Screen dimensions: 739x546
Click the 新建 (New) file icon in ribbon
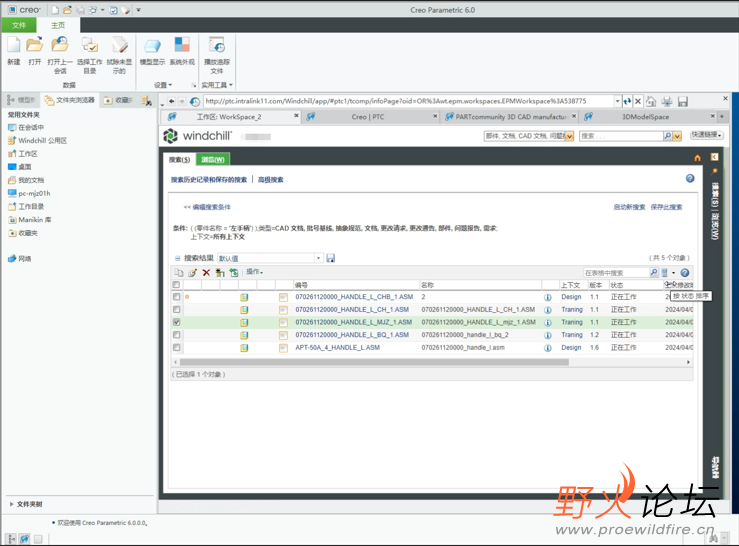14,45
